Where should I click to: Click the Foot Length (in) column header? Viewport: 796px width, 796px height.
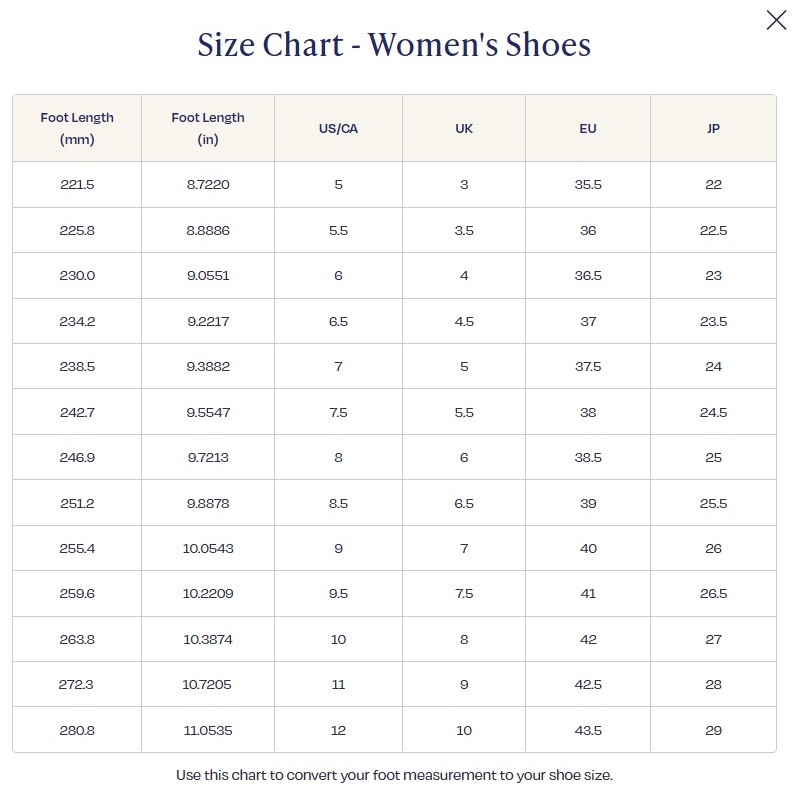208,128
